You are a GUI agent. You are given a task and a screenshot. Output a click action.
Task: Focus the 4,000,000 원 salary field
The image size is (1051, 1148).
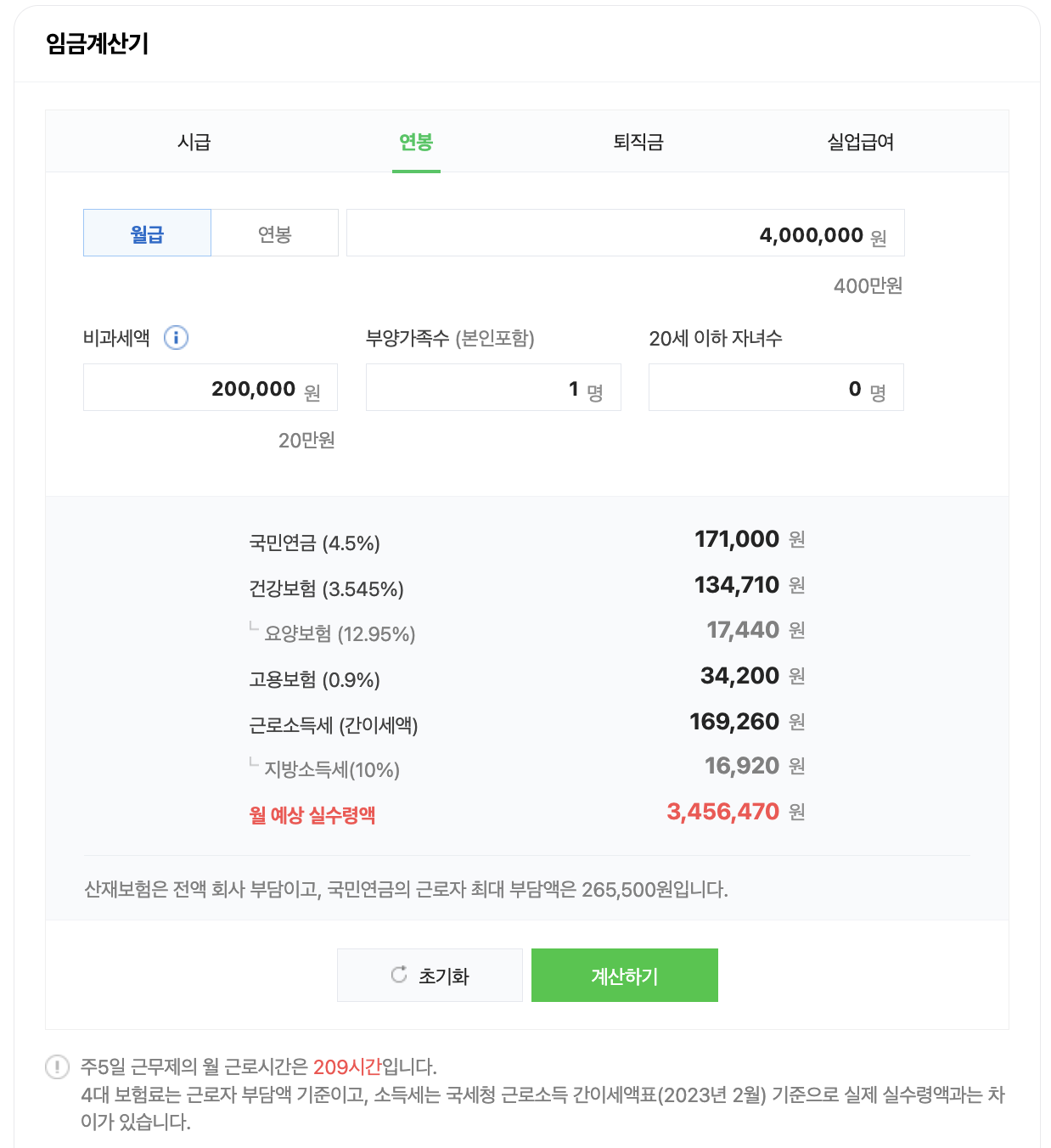click(x=626, y=233)
